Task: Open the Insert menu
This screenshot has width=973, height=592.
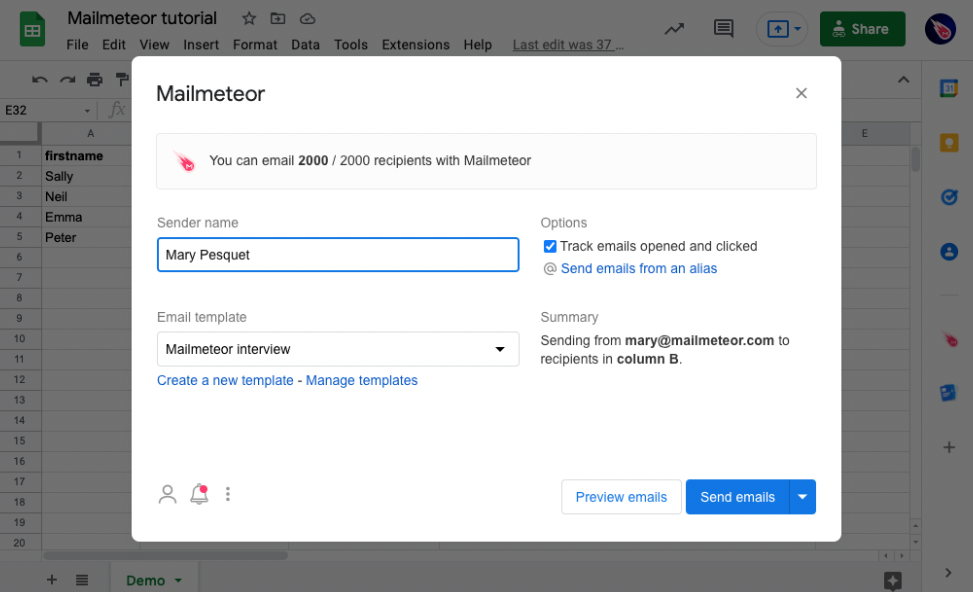Action: point(200,45)
